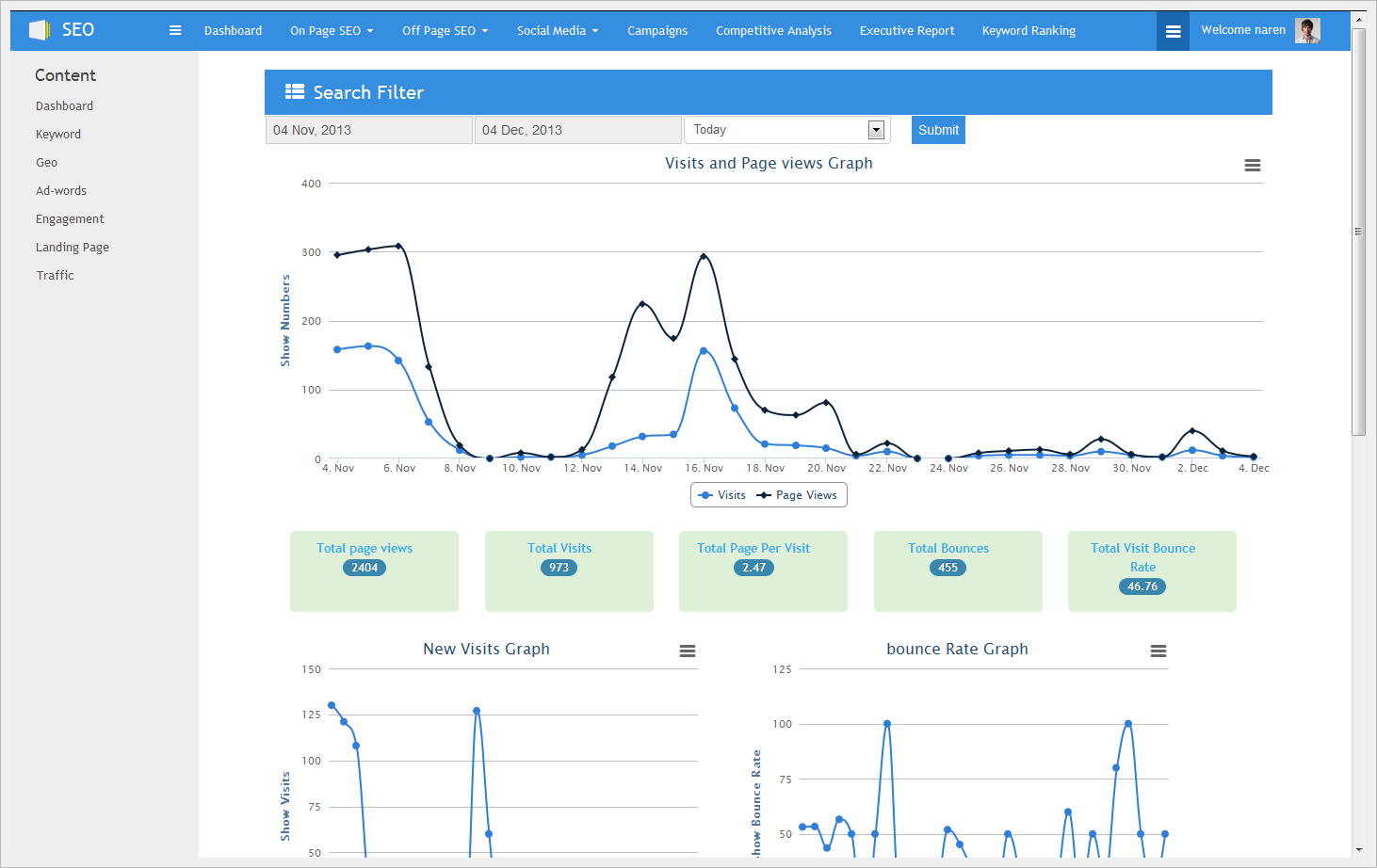1377x868 pixels.
Task: Expand the Off Page SEO dropdown
Action: 445,31
